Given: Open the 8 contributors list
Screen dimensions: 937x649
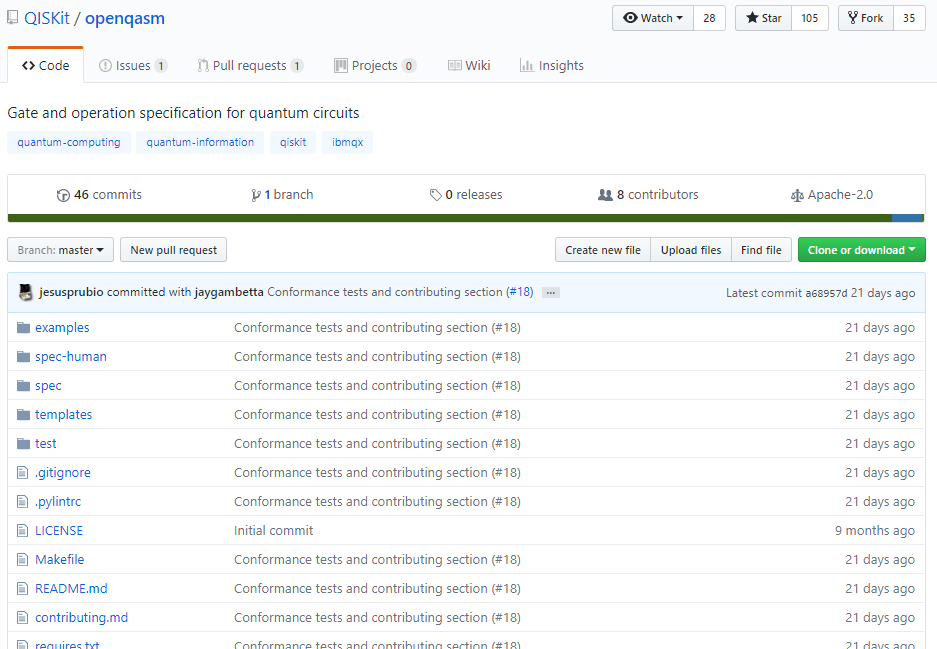Looking at the screenshot, I should [x=648, y=195].
